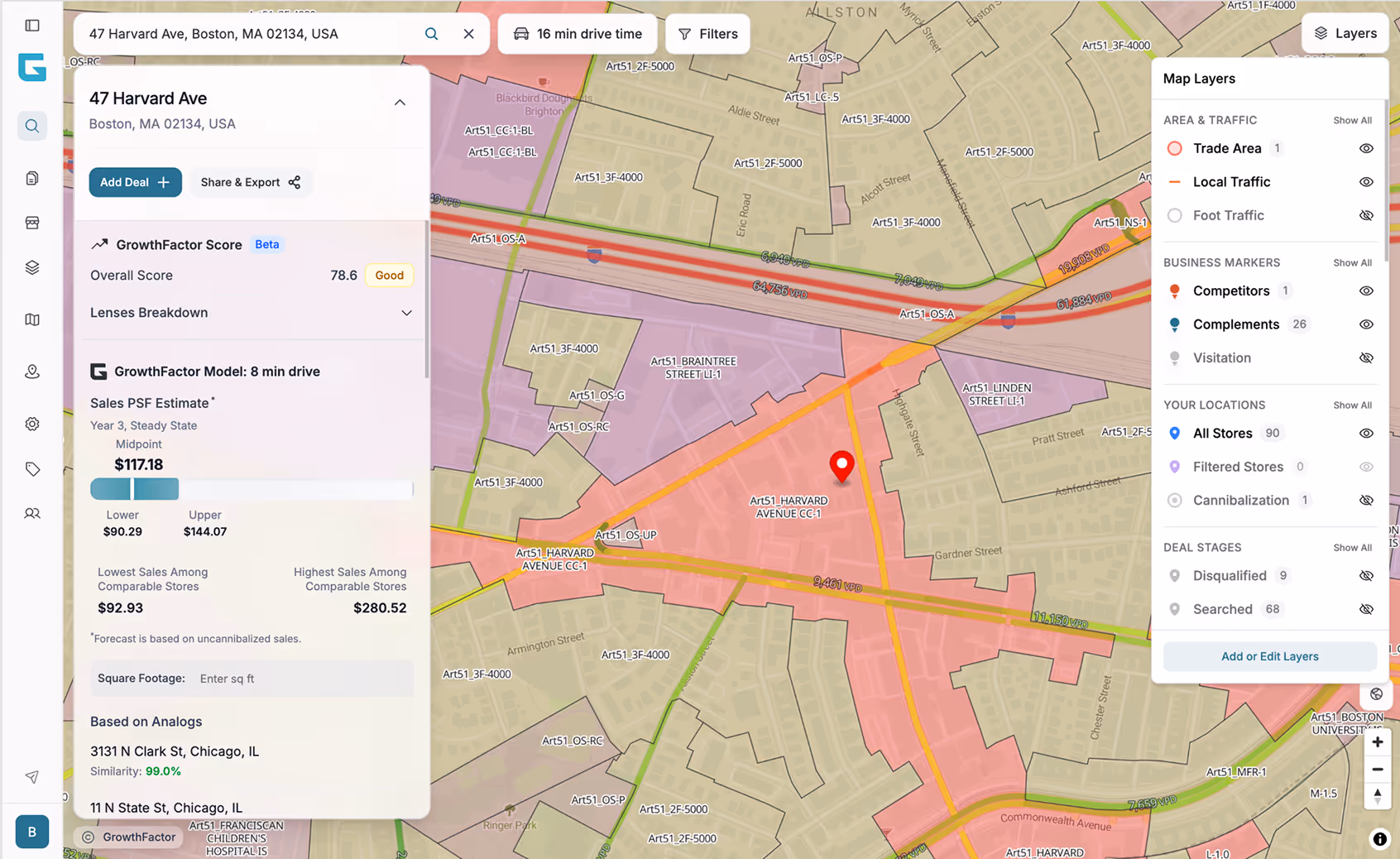Select analog 11 N State St, Chicago
The width and height of the screenshot is (1400, 859).
pyautogui.click(x=166, y=808)
